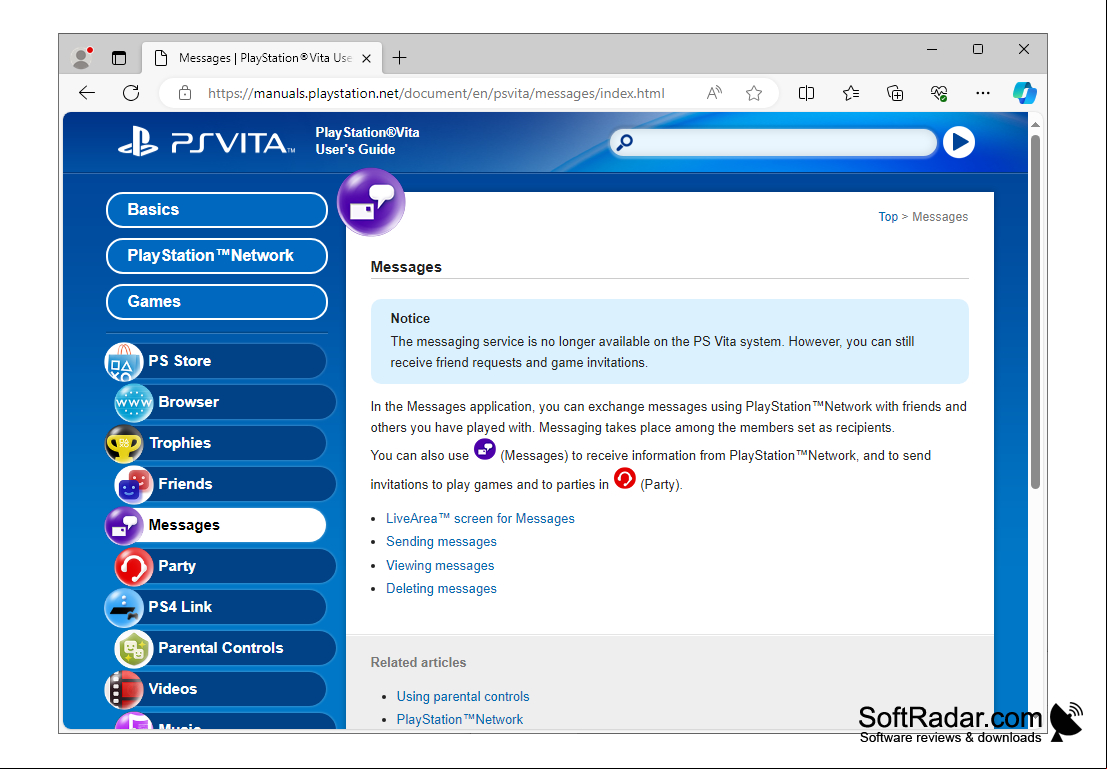This screenshot has height=769, width=1107.
Task: Click the search magnifier icon in the guide
Action: pyautogui.click(x=625, y=143)
